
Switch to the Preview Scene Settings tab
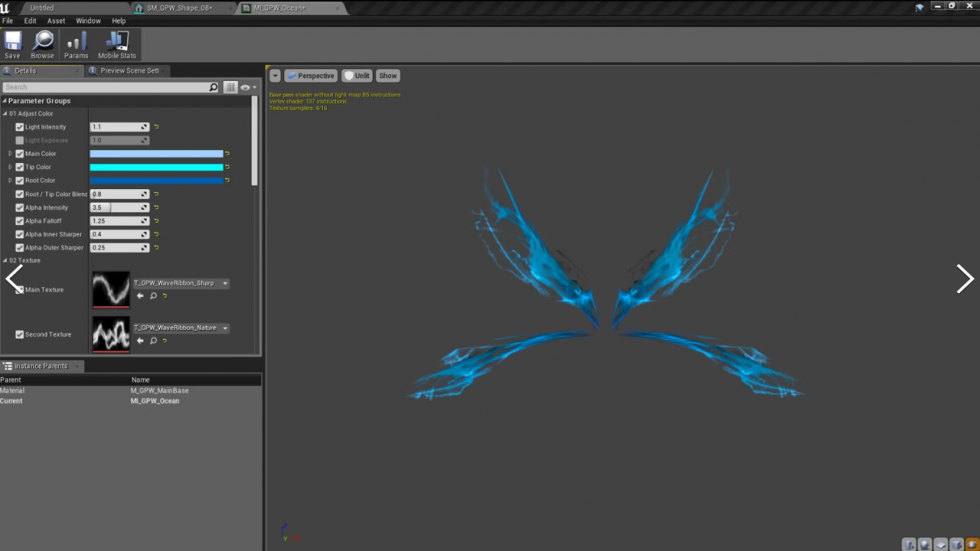coord(129,71)
